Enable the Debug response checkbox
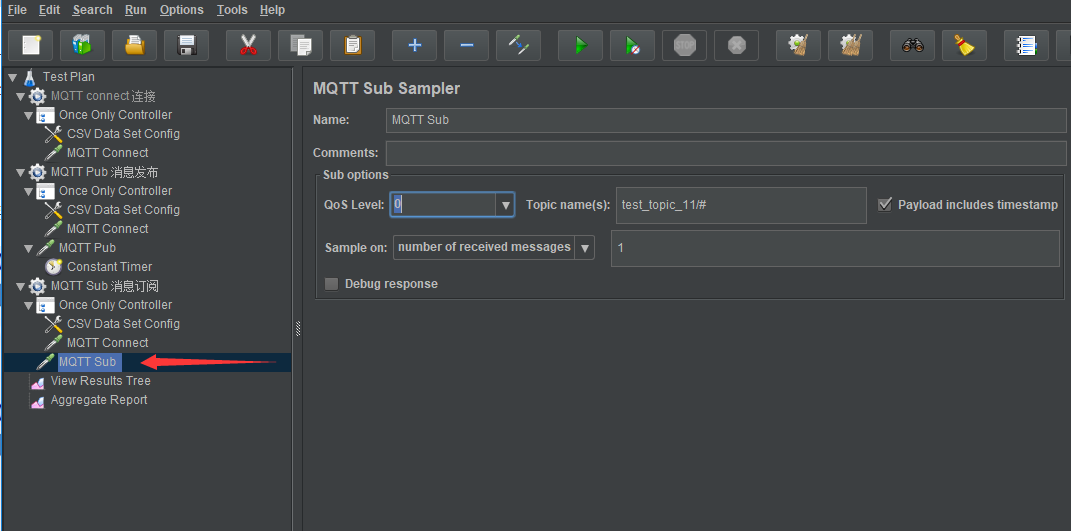This screenshot has height=531, width=1071. point(331,284)
